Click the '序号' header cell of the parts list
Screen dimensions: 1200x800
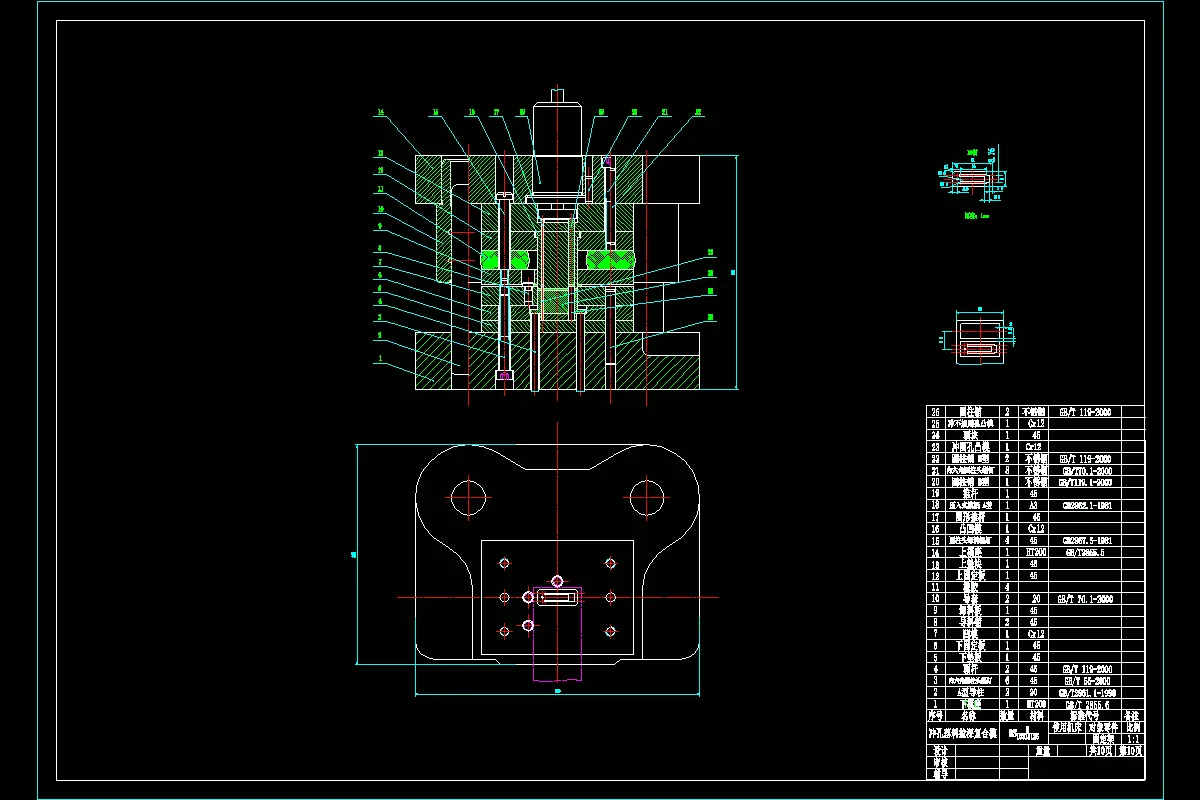click(935, 715)
